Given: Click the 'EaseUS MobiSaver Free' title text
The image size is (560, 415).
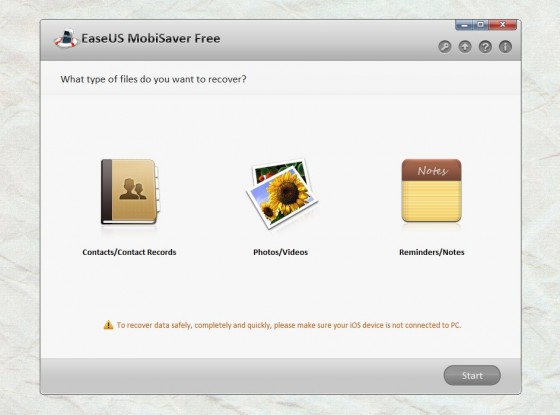Looking at the screenshot, I should pyautogui.click(x=151, y=38).
